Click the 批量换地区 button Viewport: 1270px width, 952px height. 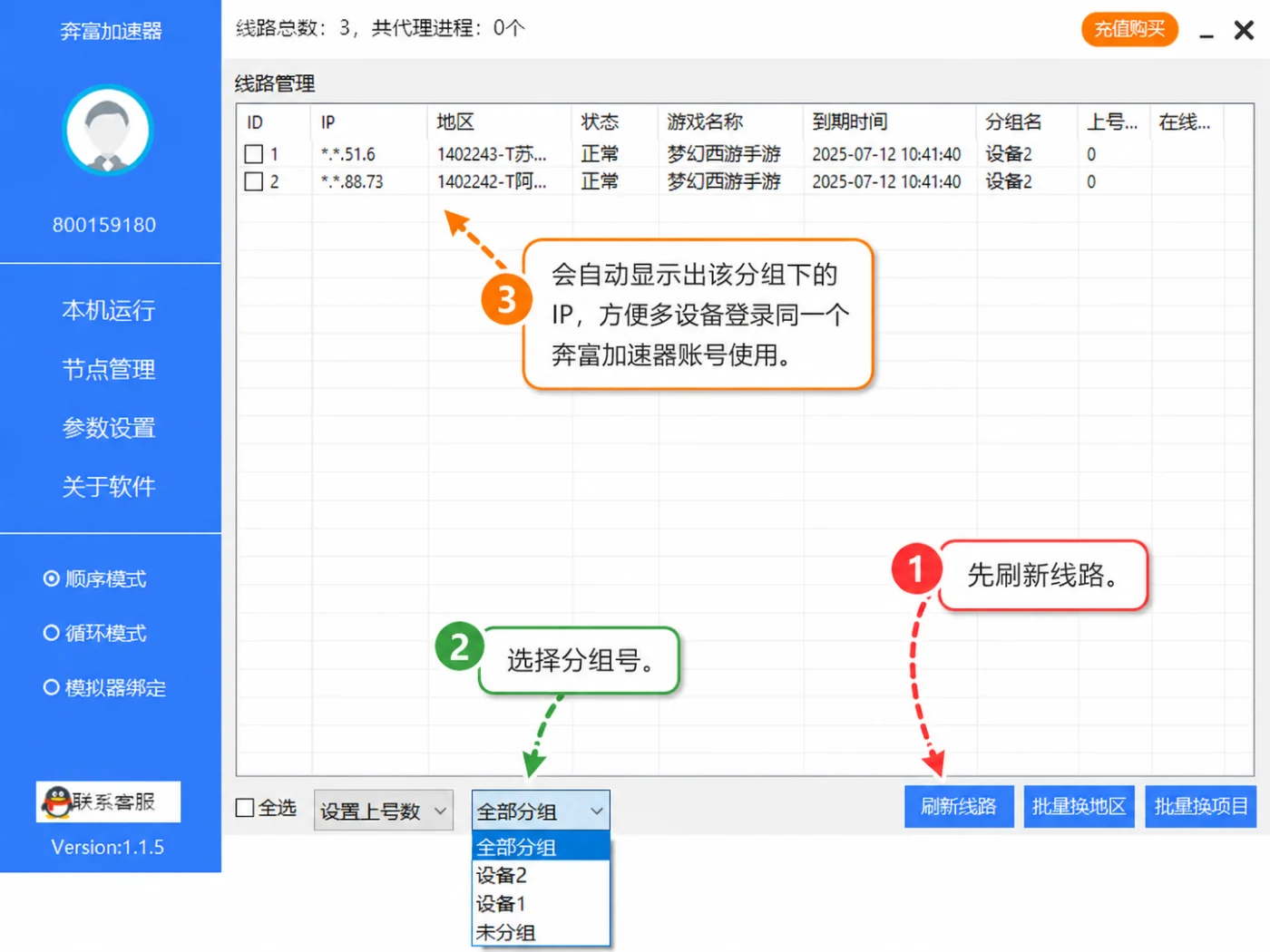(x=1079, y=806)
